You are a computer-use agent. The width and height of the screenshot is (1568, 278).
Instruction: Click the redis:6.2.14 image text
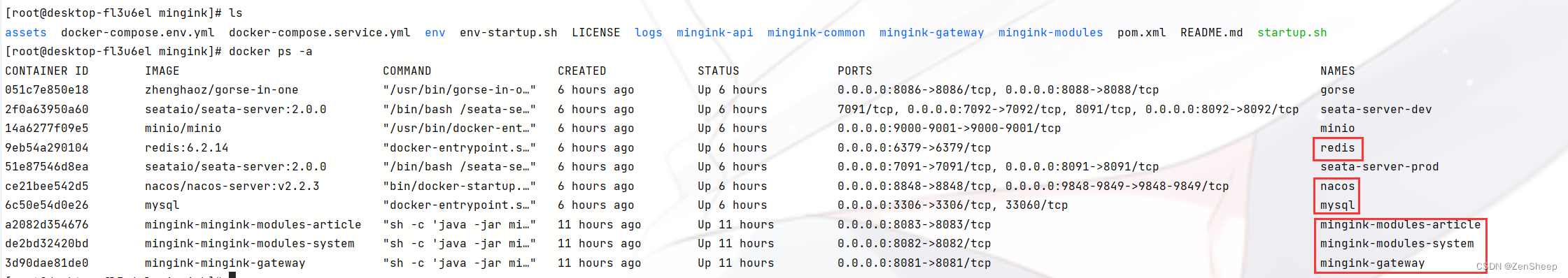pyautogui.click(x=186, y=147)
